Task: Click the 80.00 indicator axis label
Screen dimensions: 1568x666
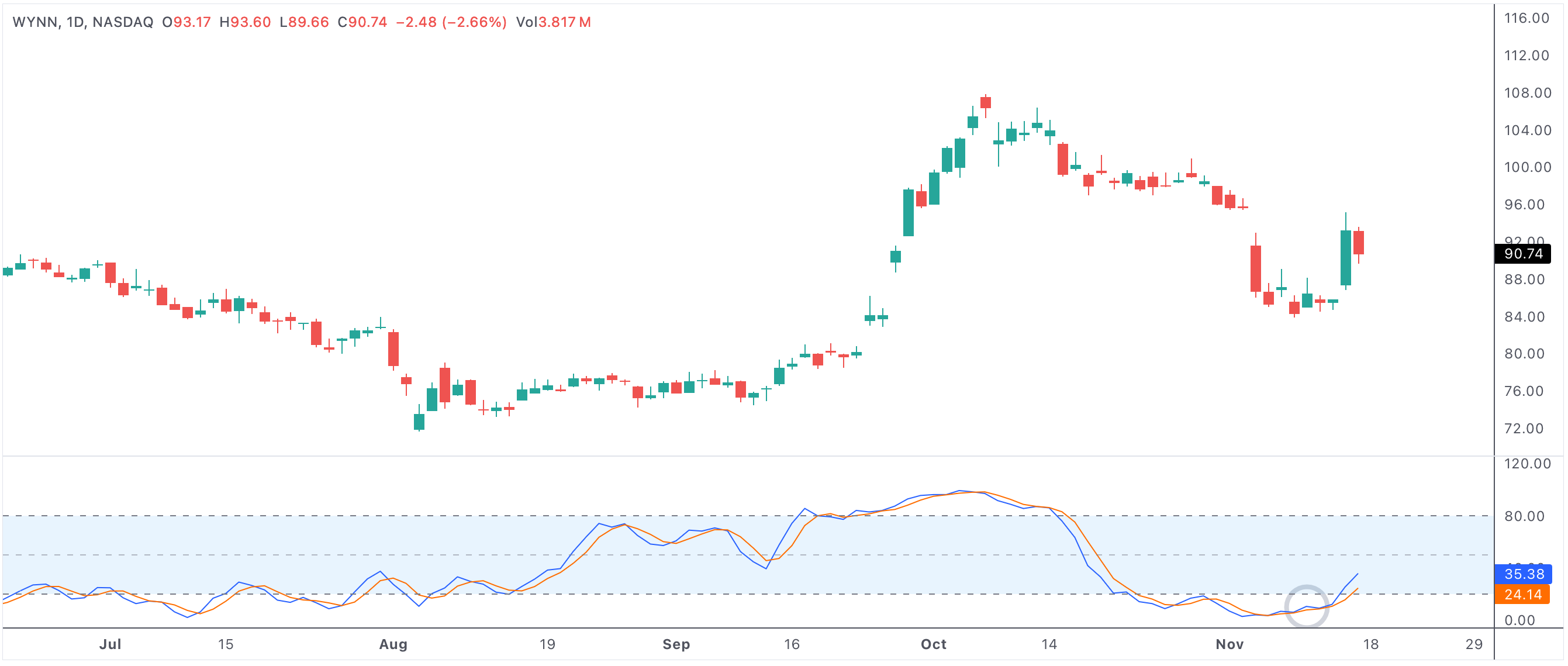Action: (1524, 516)
